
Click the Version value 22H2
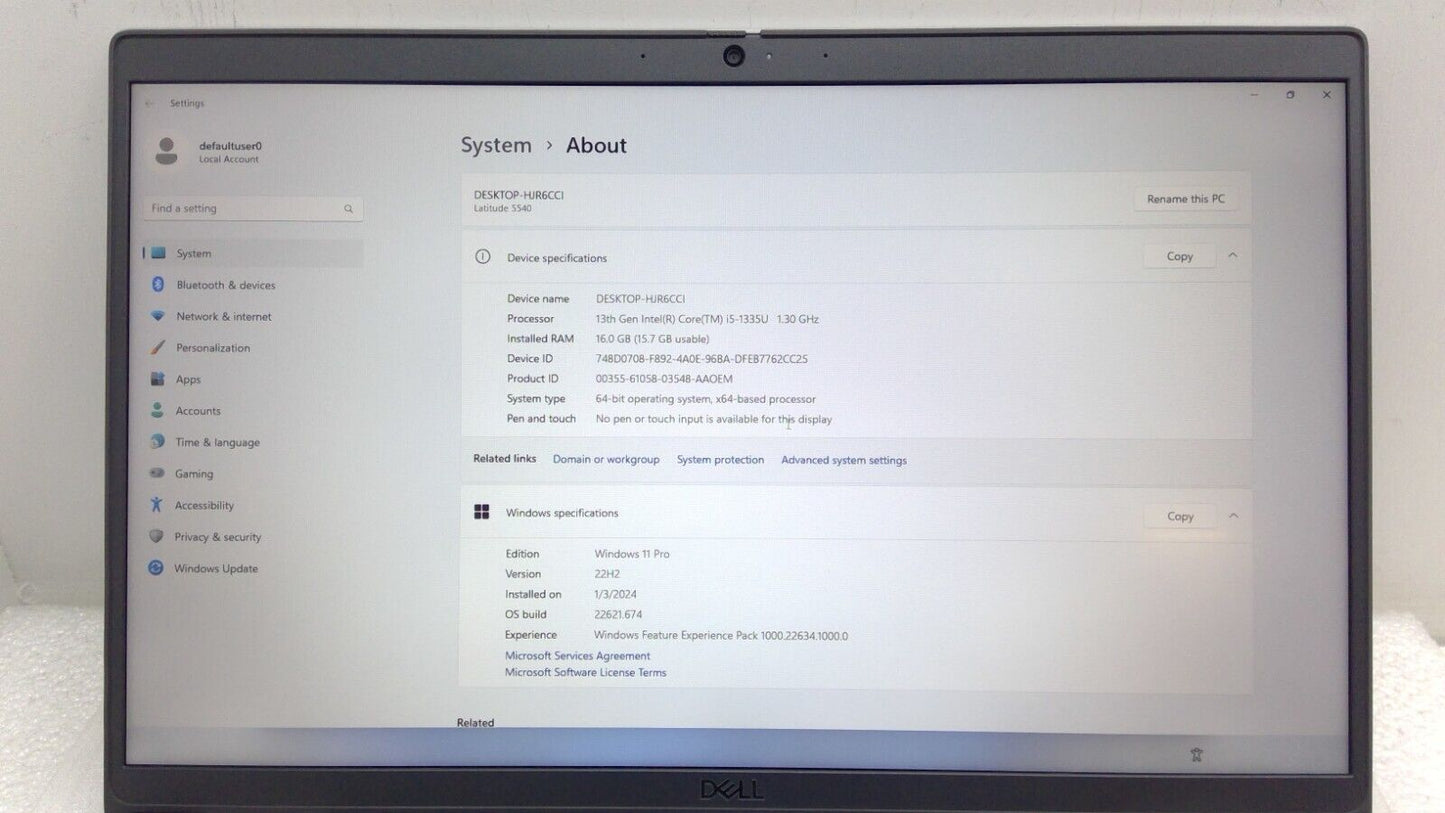click(x=609, y=574)
